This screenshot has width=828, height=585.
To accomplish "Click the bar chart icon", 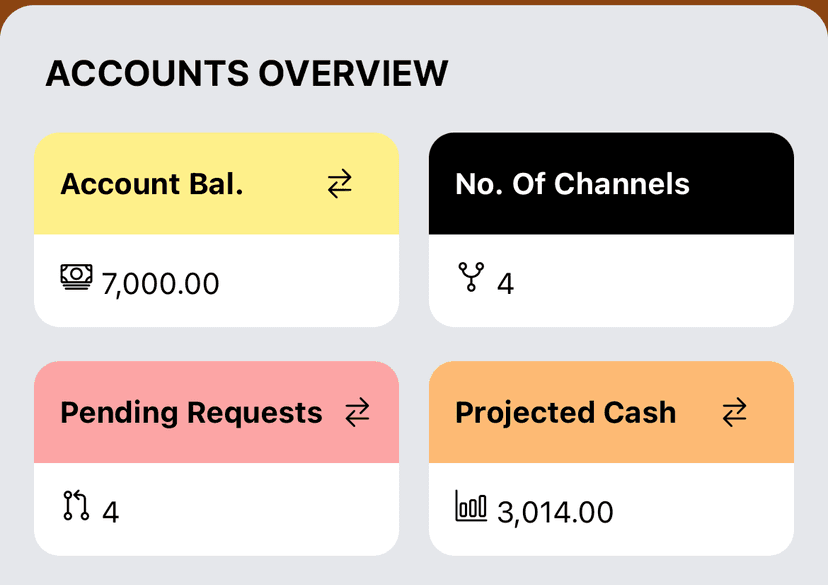I will pos(471,506).
